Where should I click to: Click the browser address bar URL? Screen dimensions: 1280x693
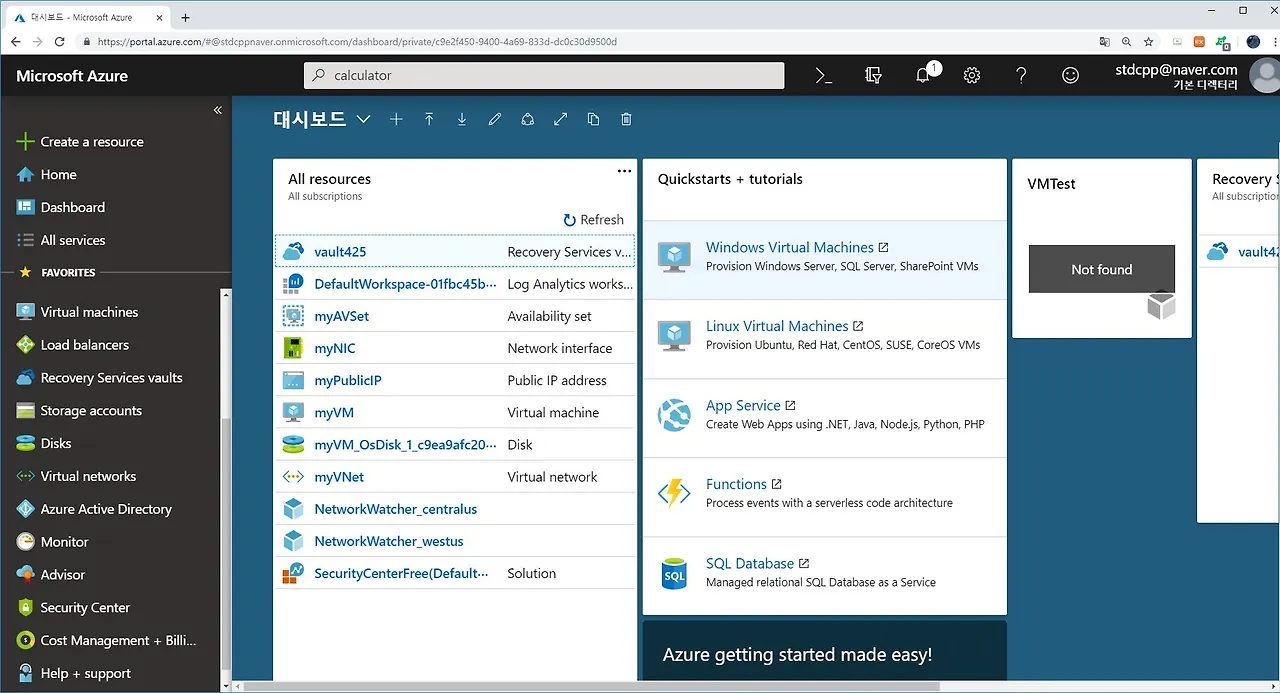357,42
